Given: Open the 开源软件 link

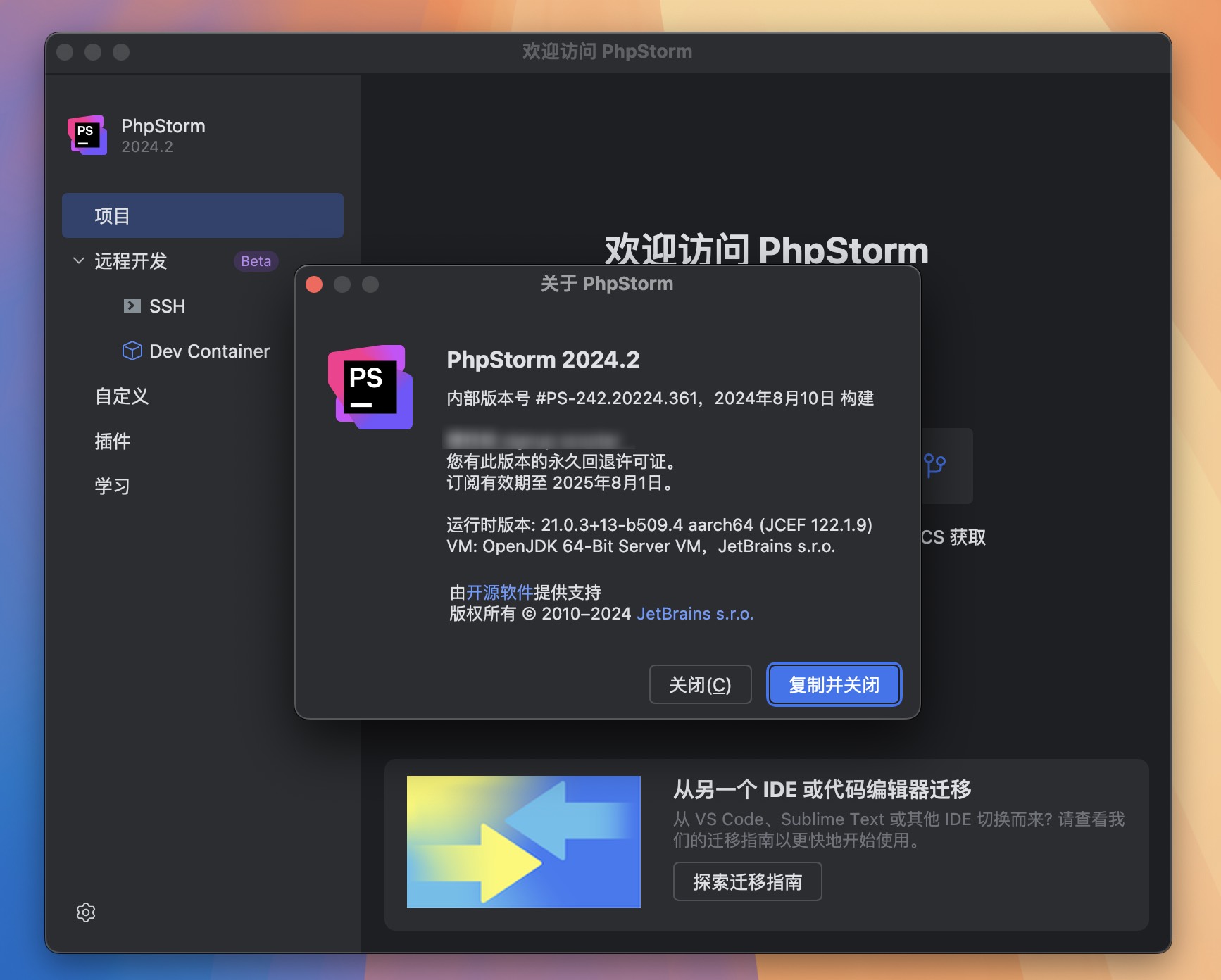Looking at the screenshot, I should 500,593.
